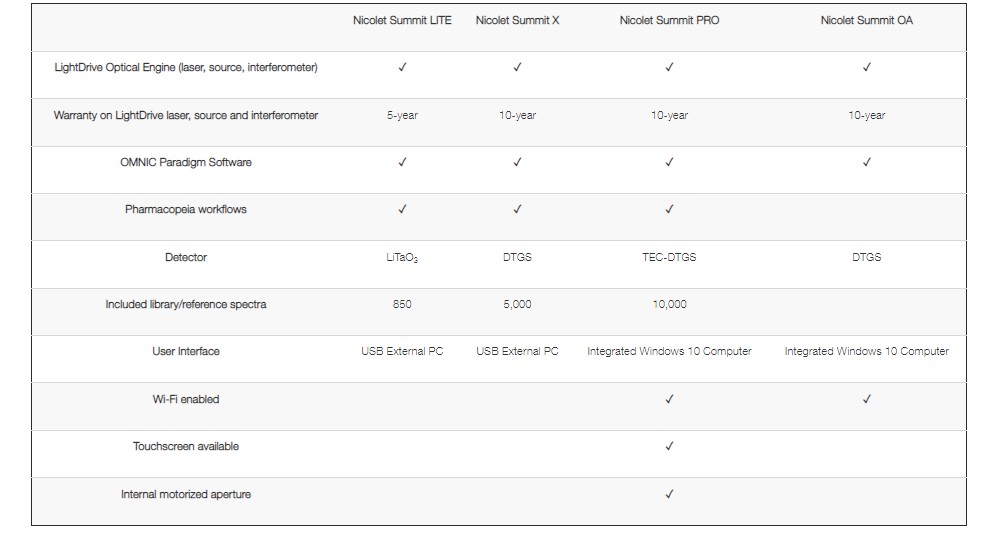The image size is (1002, 537).
Task: Click Wi-Fi enabled checkmark for Summit OA
Action: [867, 399]
